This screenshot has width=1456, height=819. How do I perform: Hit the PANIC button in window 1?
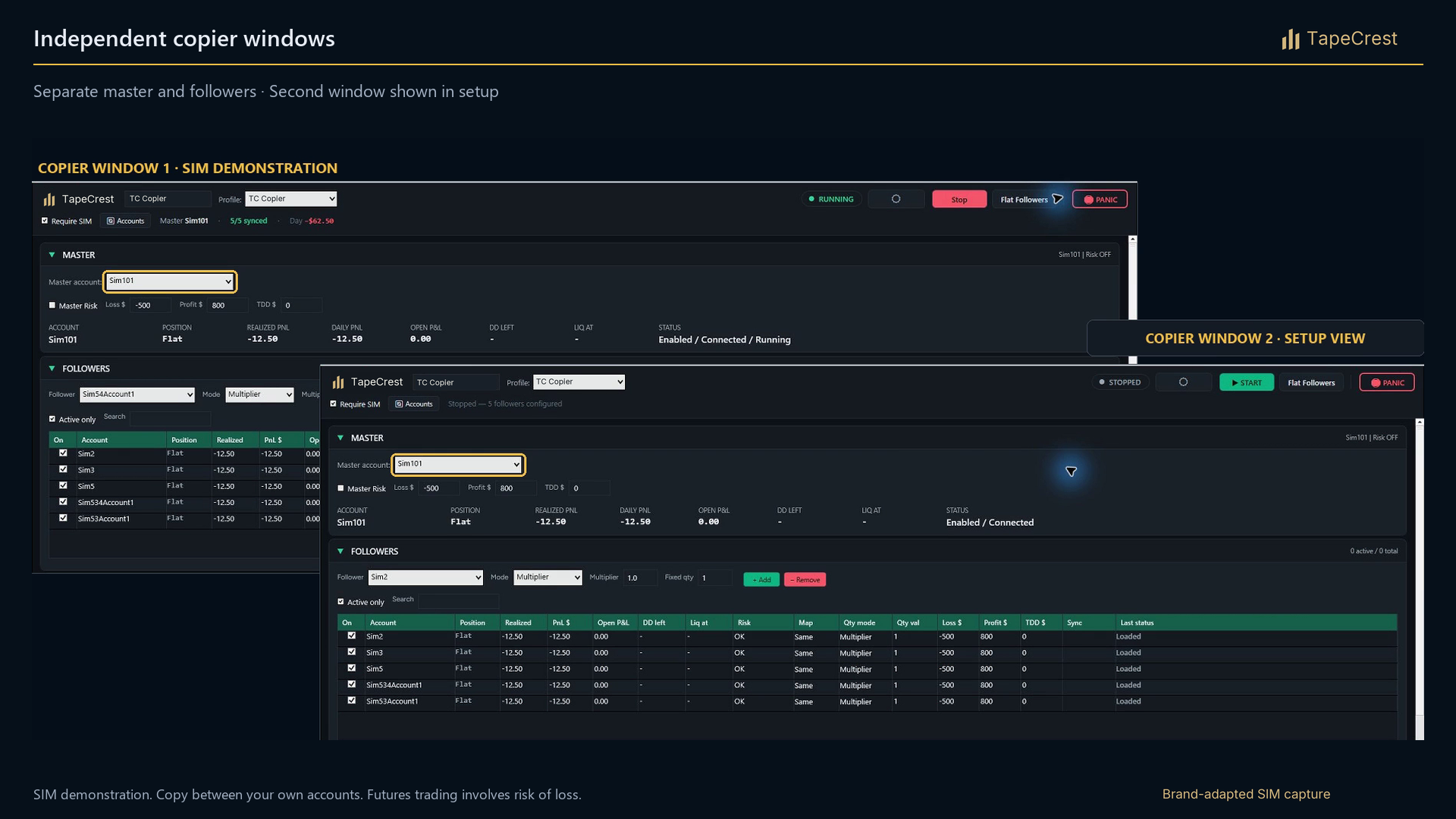[1100, 199]
